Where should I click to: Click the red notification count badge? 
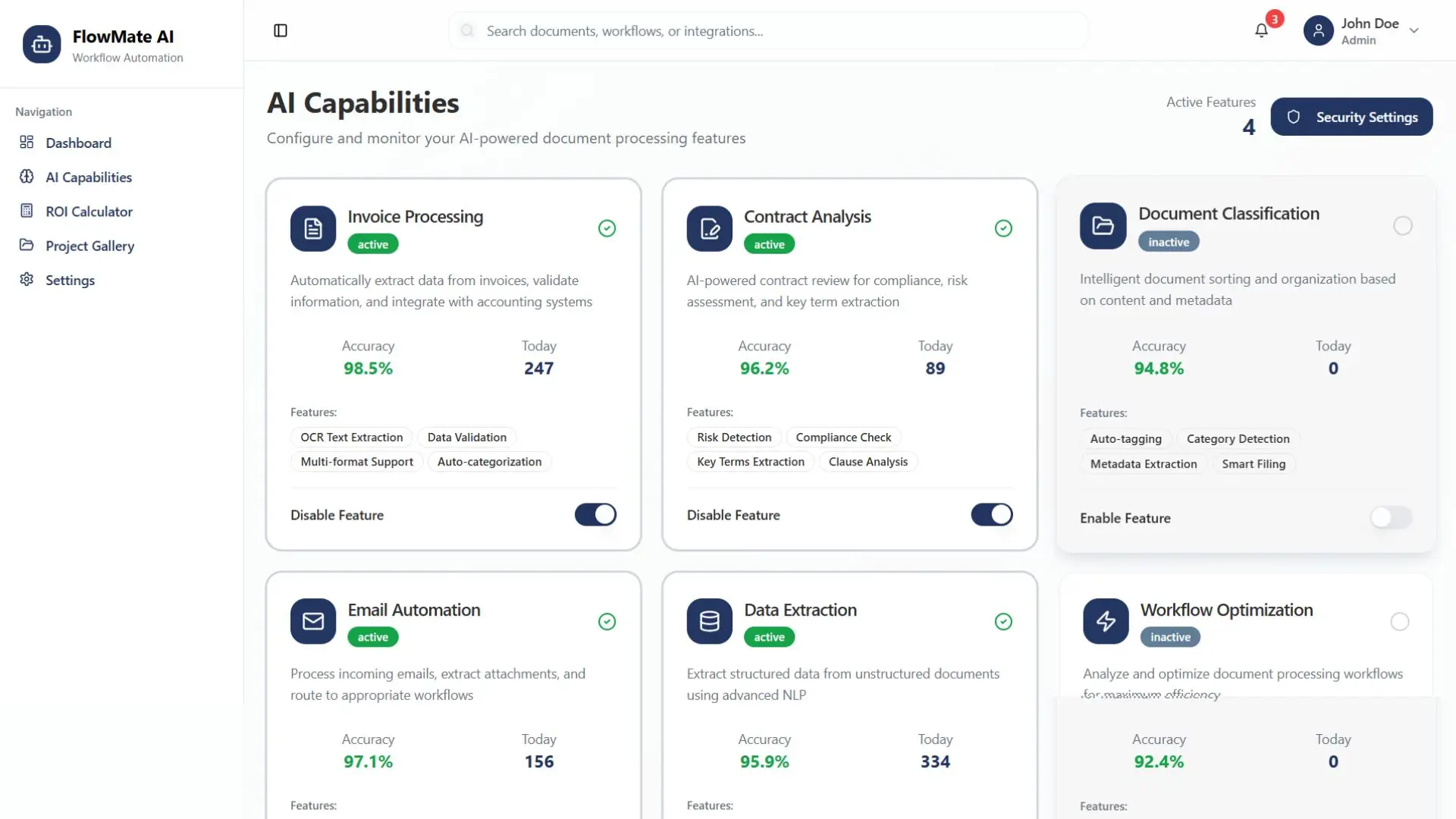tap(1275, 19)
